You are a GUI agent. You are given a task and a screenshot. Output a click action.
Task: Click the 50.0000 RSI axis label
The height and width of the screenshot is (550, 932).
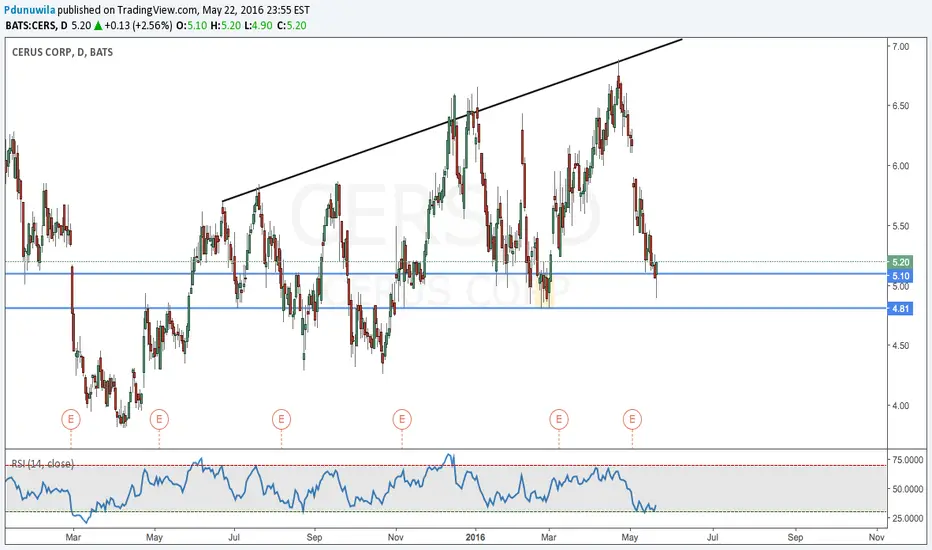pos(907,489)
